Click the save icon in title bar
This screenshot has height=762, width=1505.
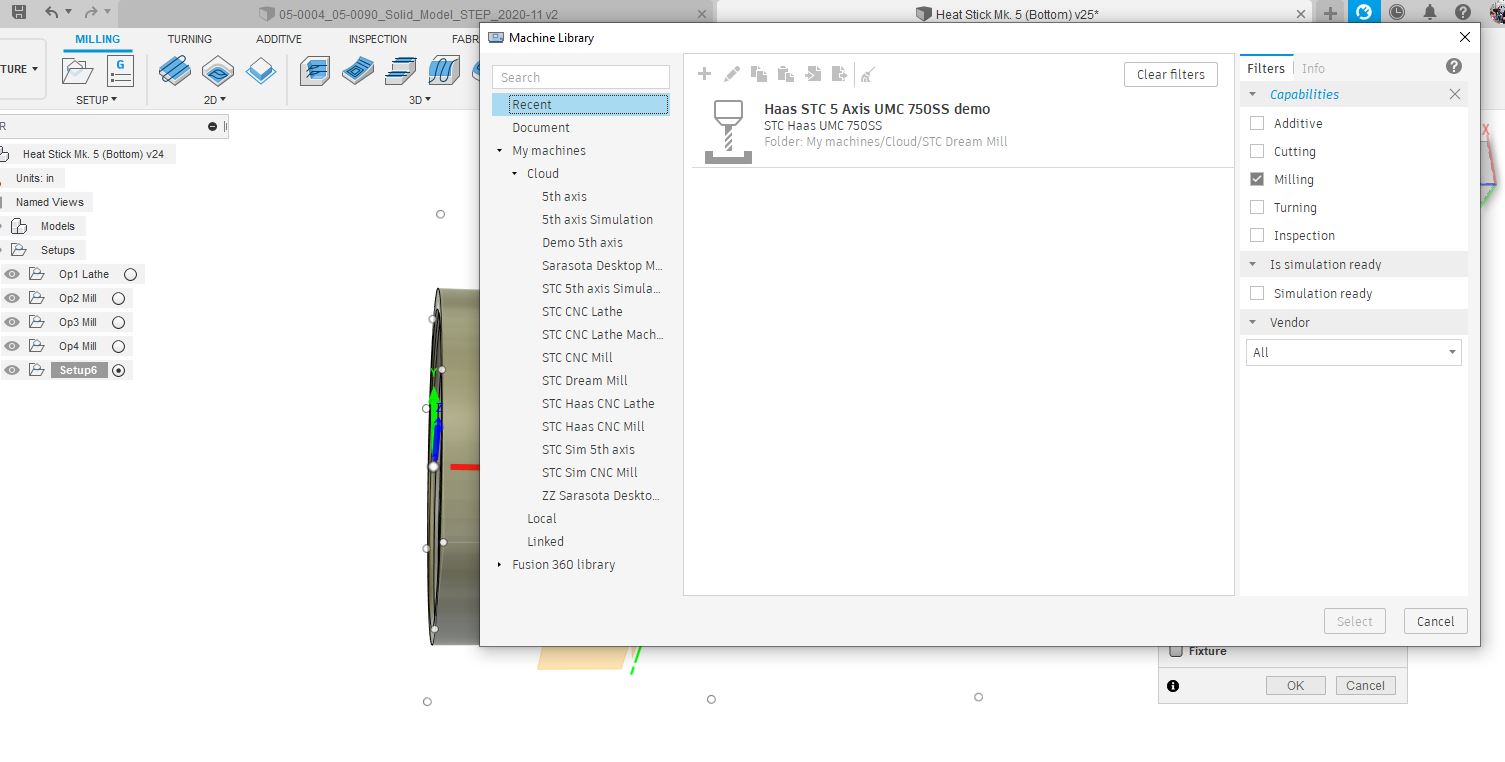click(19, 13)
